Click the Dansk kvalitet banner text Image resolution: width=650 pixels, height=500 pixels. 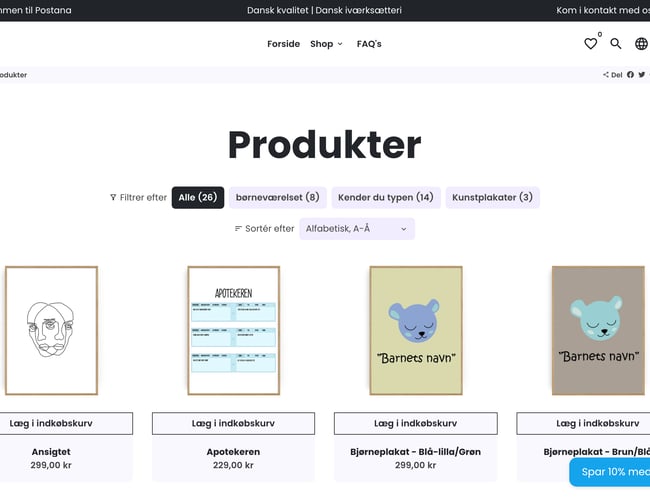(x=324, y=10)
